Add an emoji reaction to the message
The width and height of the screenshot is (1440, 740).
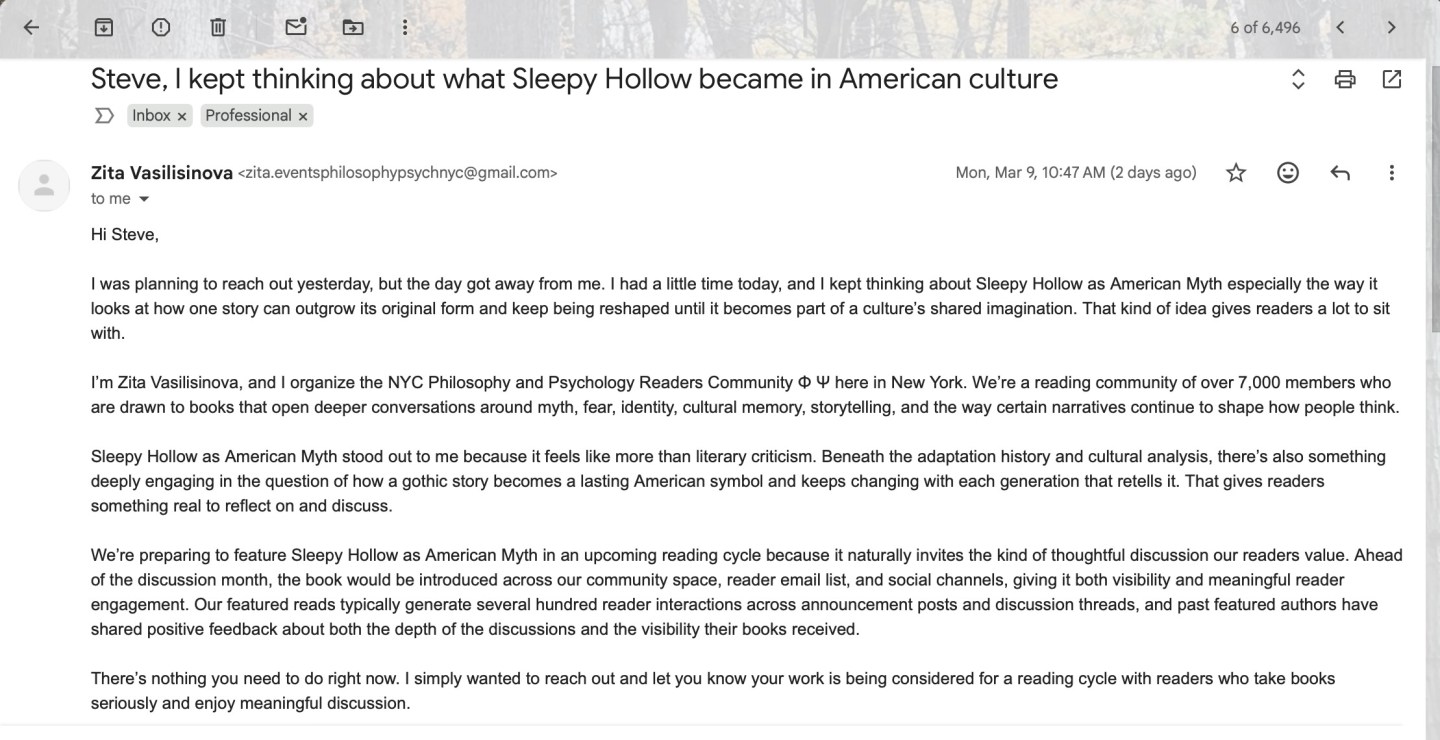pyautogui.click(x=1287, y=172)
